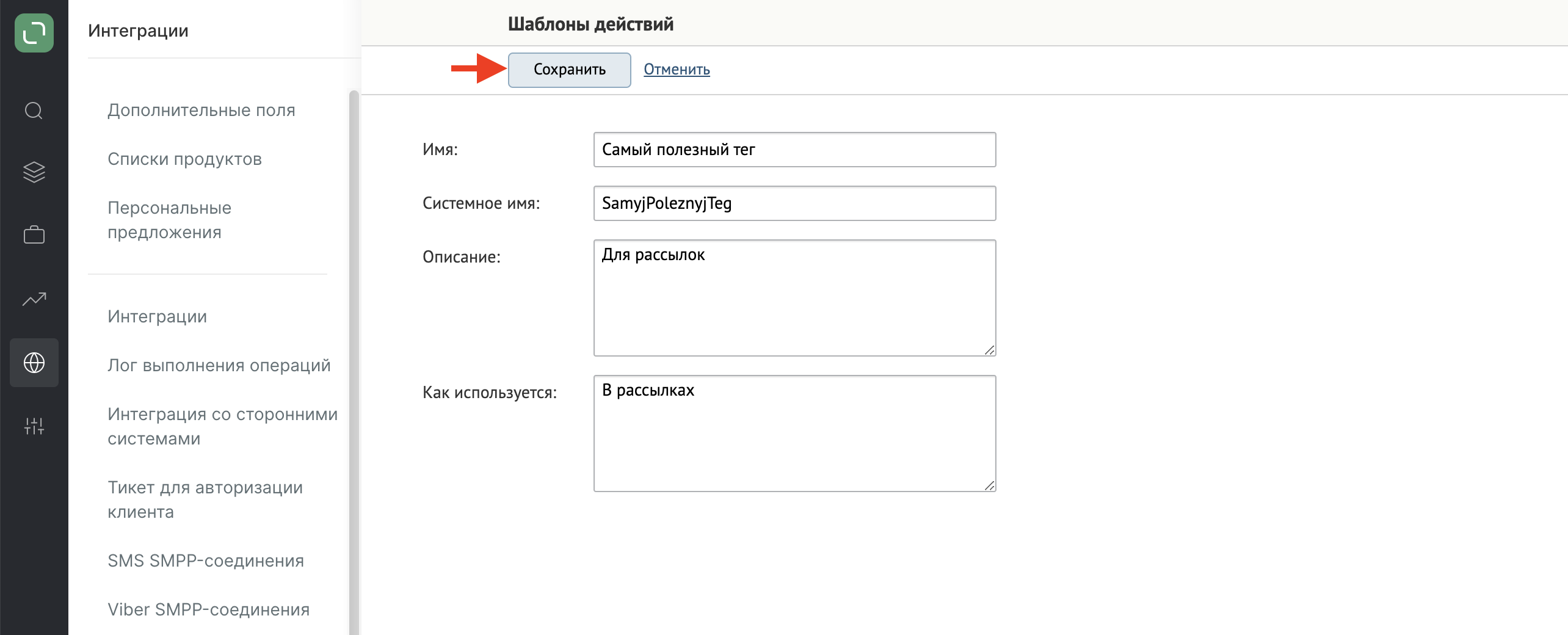Click the Описание: field label
Viewport: 1568px width, 635px height.
coord(462,257)
